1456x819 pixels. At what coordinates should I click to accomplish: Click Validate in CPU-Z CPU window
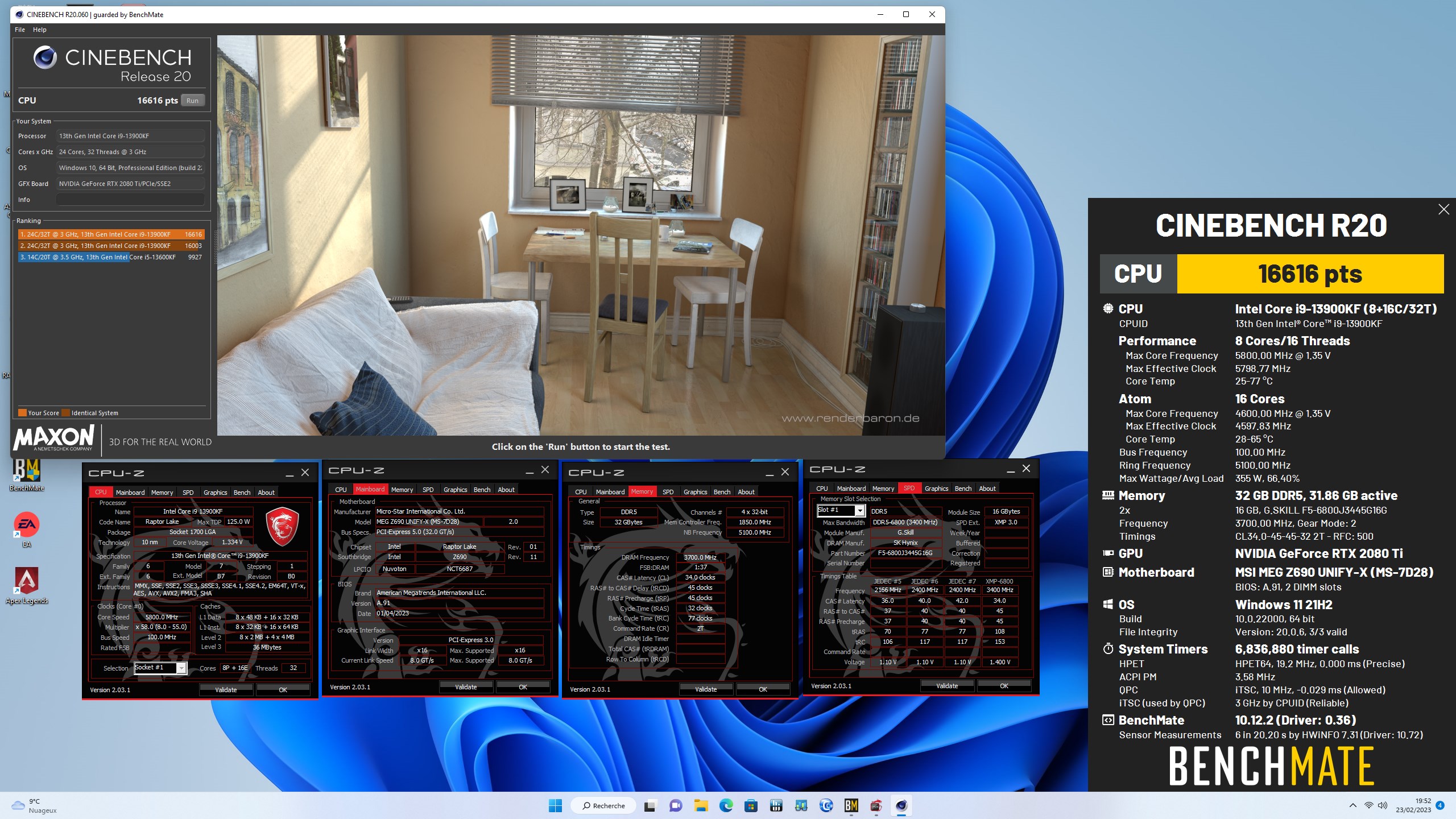(226, 690)
